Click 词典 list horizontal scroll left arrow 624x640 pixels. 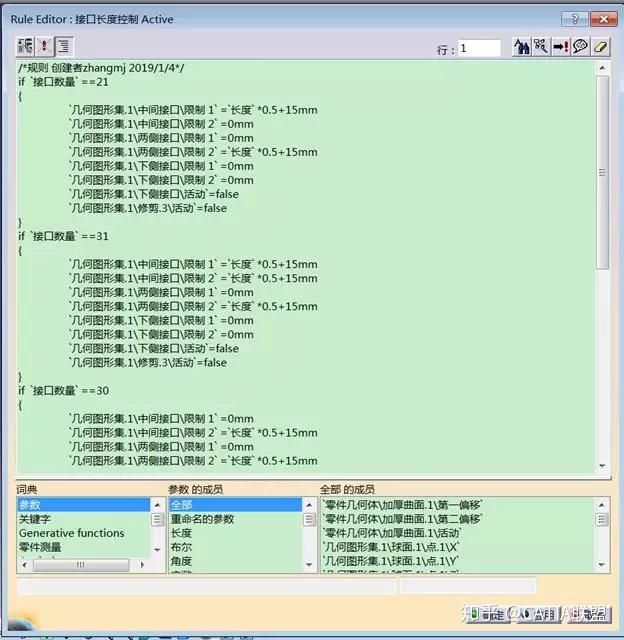tap(24, 565)
